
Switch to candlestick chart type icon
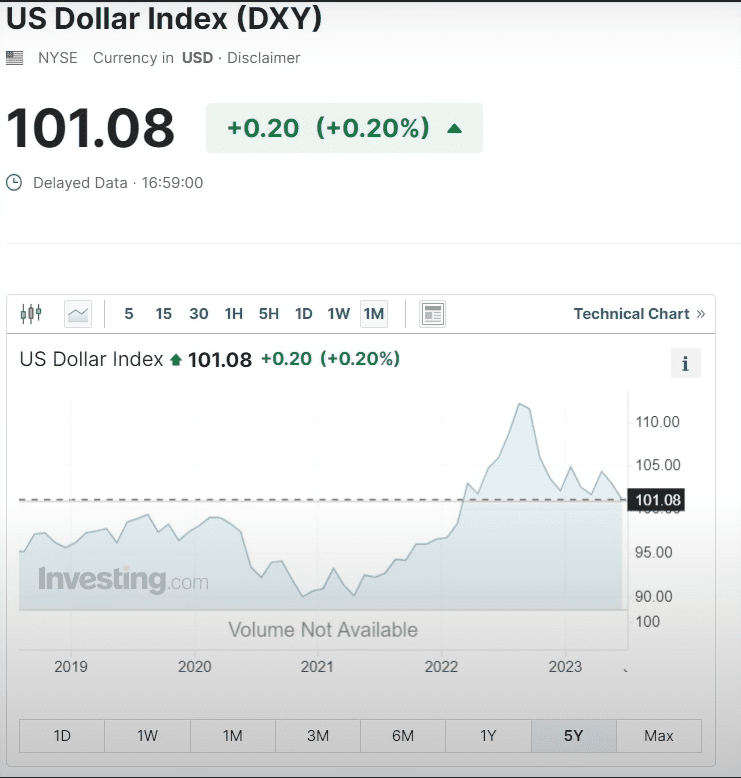coord(31,314)
